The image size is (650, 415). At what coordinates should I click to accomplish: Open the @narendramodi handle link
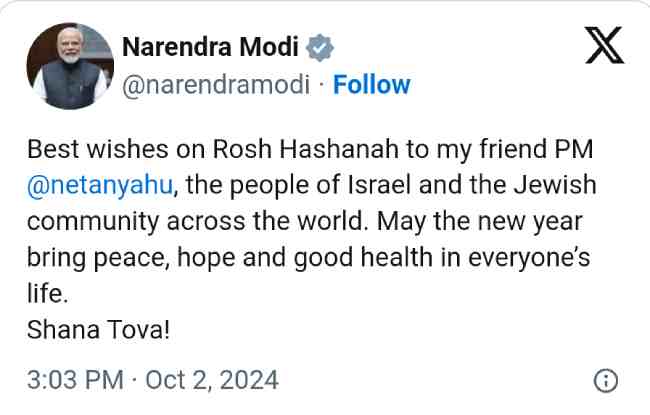pyautogui.click(x=216, y=85)
